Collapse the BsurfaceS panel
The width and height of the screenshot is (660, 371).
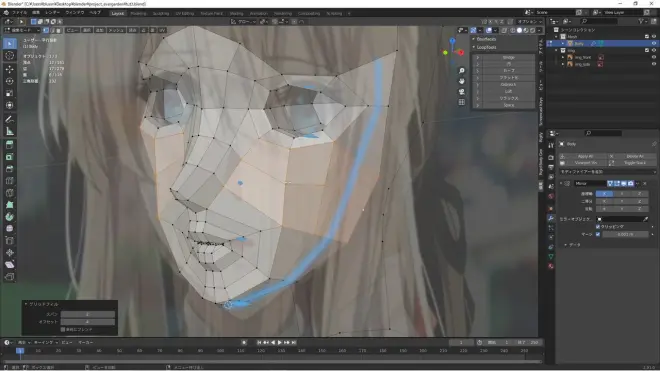(x=474, y=39)
